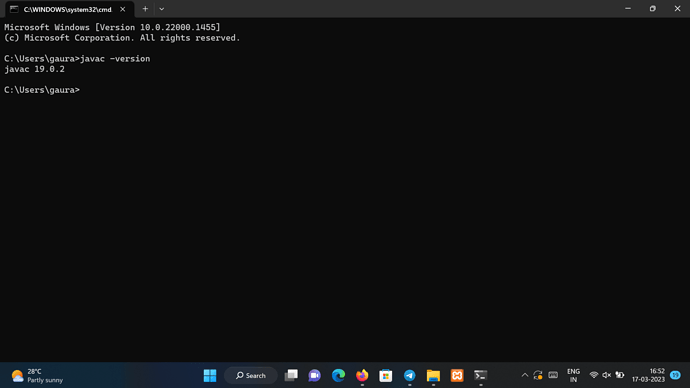The height and width of the screenshot is (388, 690).
Task: Open clock and calendar 16:52
Action: pyautogui.click(x=648, y=375)
